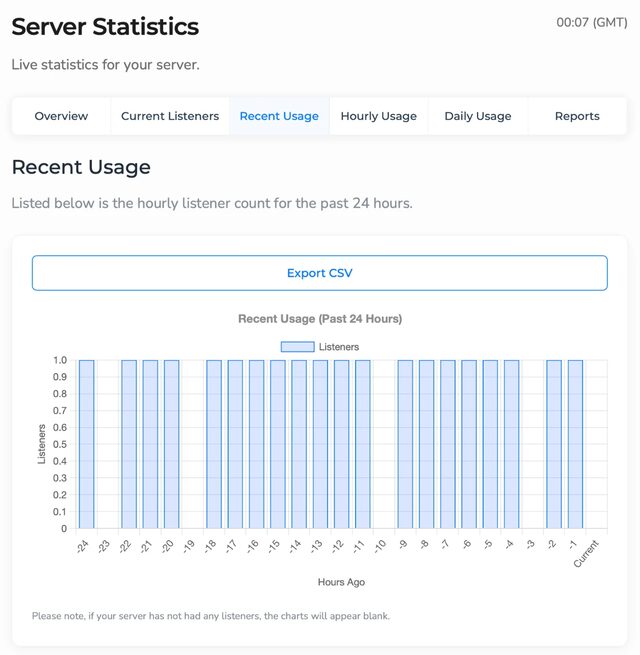Click the bar for -20 hours

point(172,444)
